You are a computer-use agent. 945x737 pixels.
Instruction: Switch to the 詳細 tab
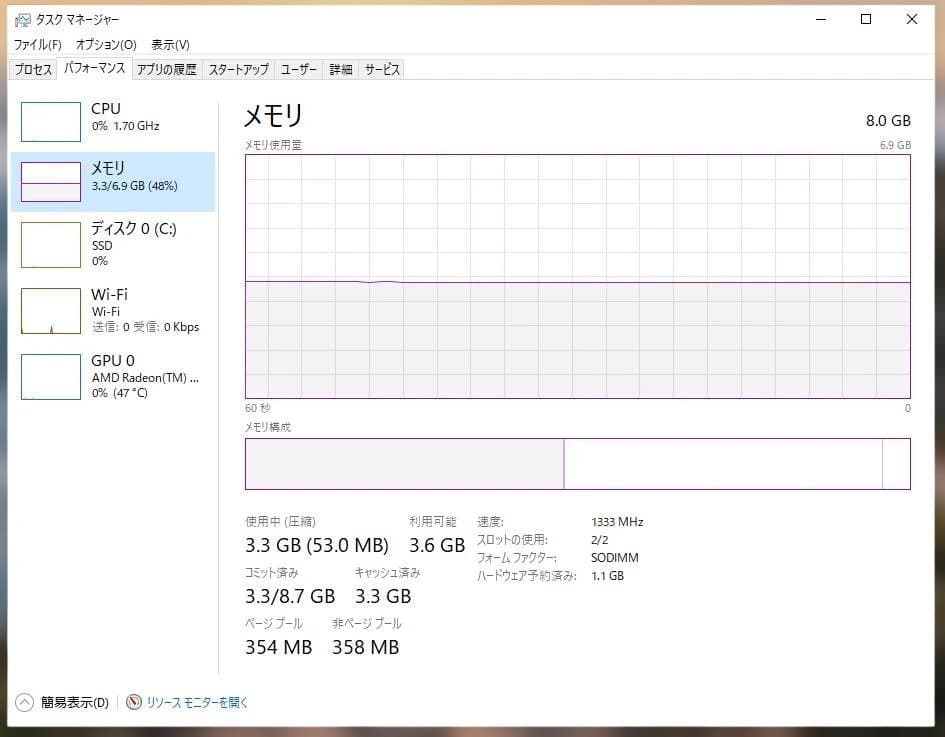pyautogui.click(x=341, y=69)
